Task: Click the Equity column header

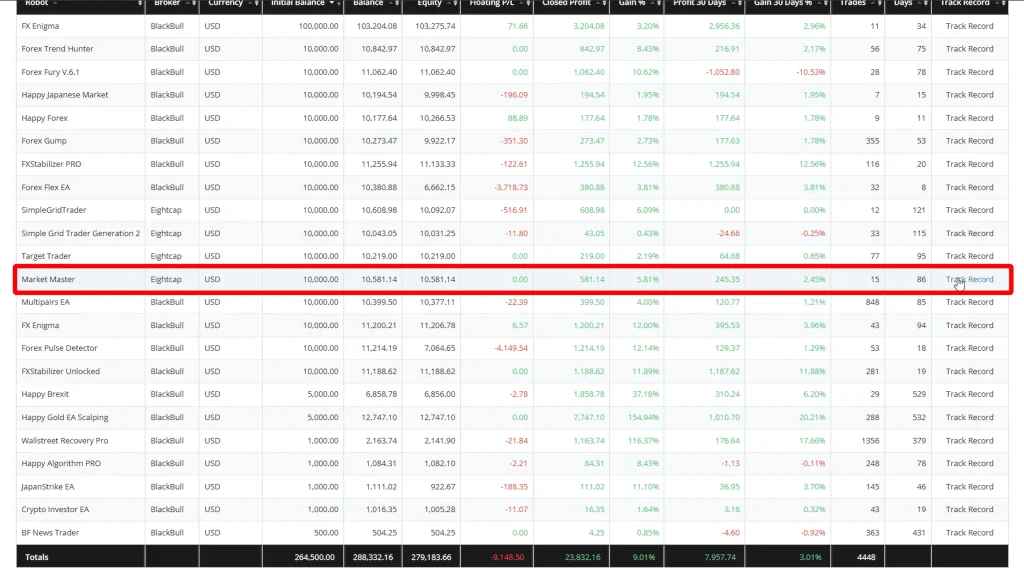Action: (x=428, y=4)
